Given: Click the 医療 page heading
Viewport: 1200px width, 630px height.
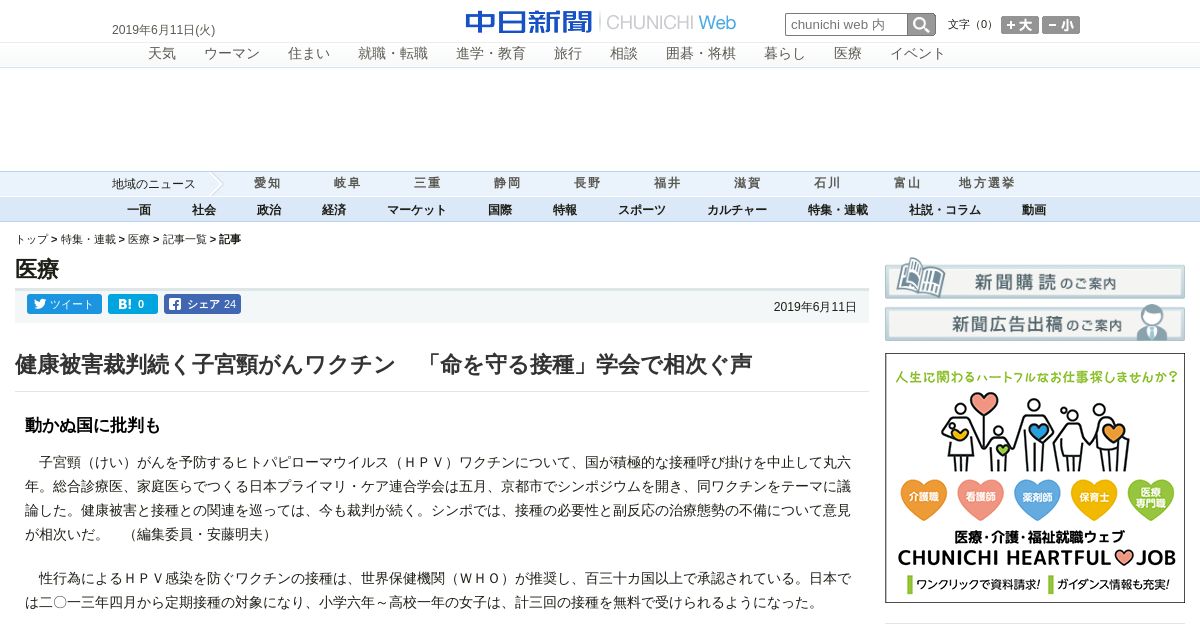Looking at the screenshot, I should [x=37, y=269].
